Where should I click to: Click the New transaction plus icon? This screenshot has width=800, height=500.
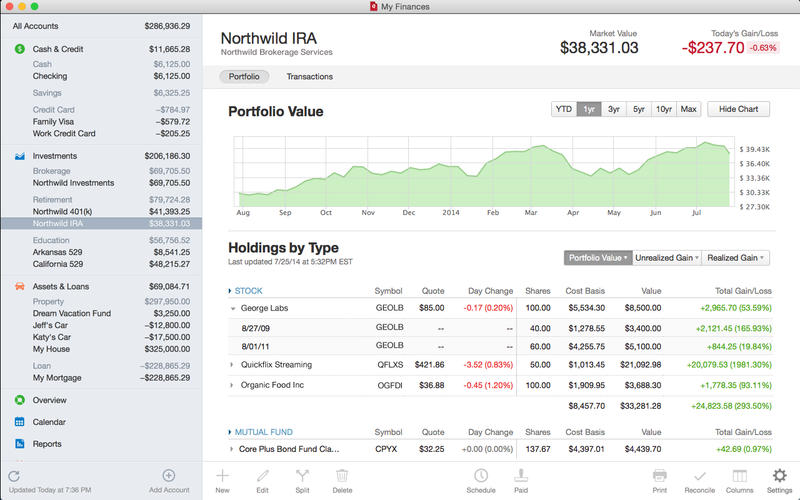[x=222, y=477]
